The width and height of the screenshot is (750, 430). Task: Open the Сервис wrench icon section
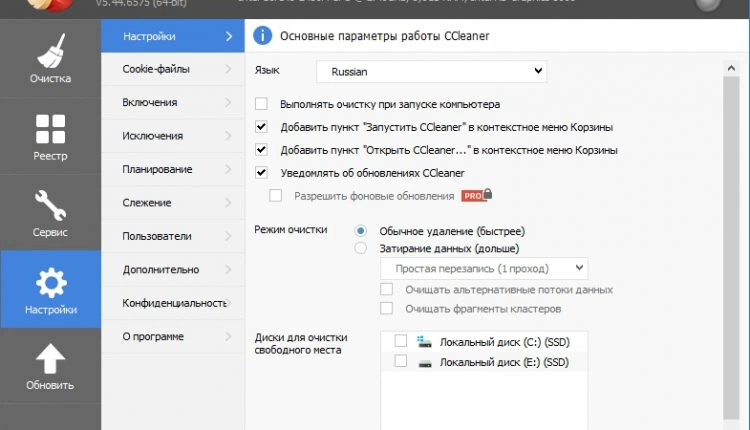(x=50, y=210)
